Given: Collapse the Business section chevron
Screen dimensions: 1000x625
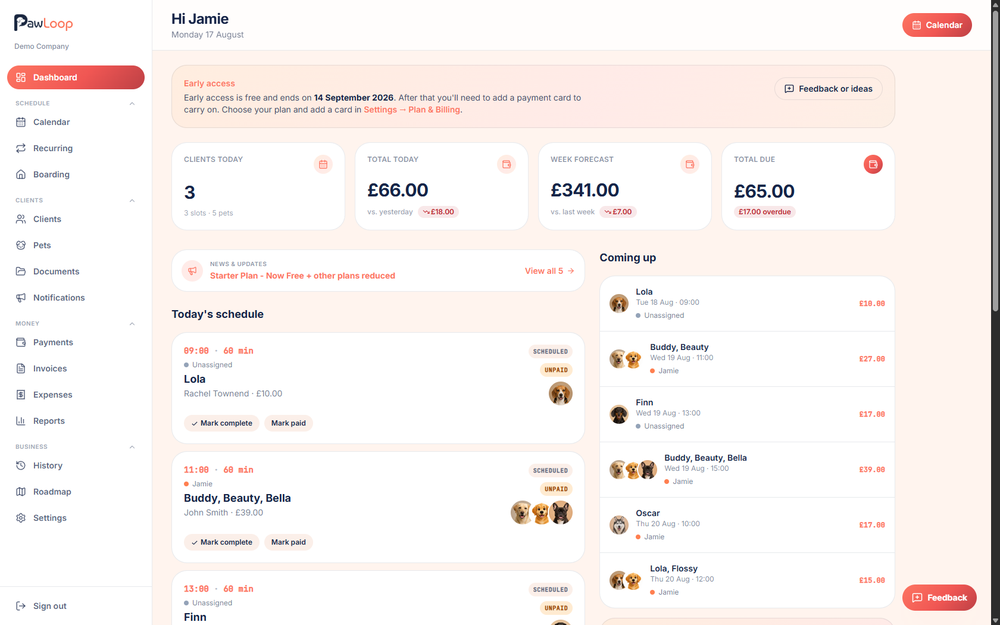Looking at the screenshot, I should [132, 447].
